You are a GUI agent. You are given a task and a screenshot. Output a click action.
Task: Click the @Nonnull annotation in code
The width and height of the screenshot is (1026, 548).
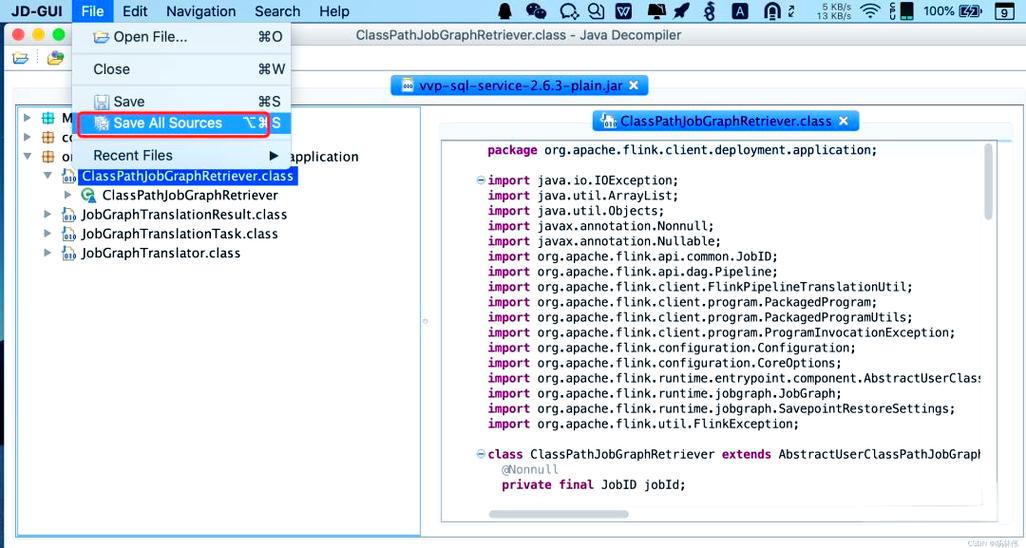click(x=530, y=469)
